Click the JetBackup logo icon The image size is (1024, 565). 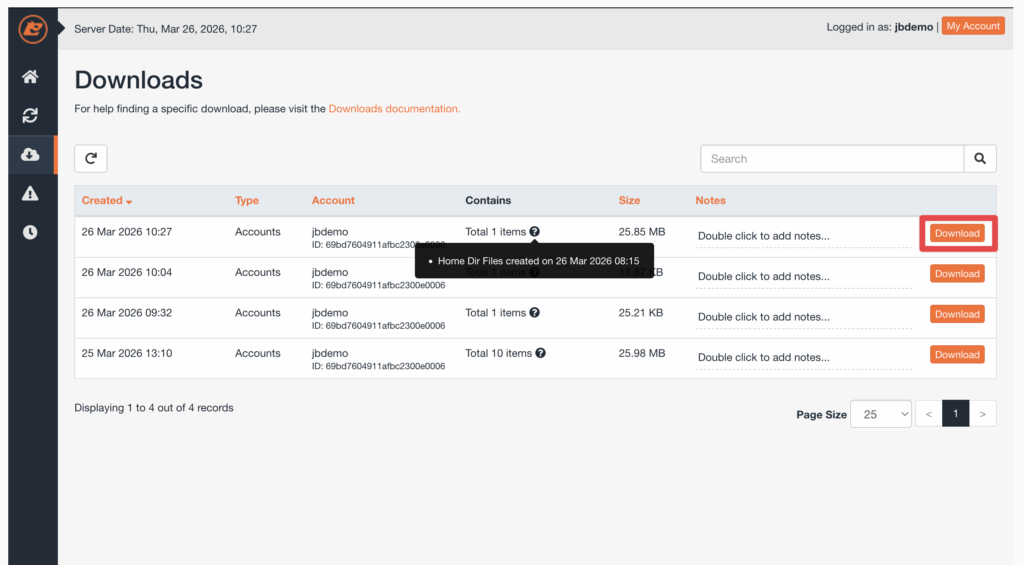point(32,29)
